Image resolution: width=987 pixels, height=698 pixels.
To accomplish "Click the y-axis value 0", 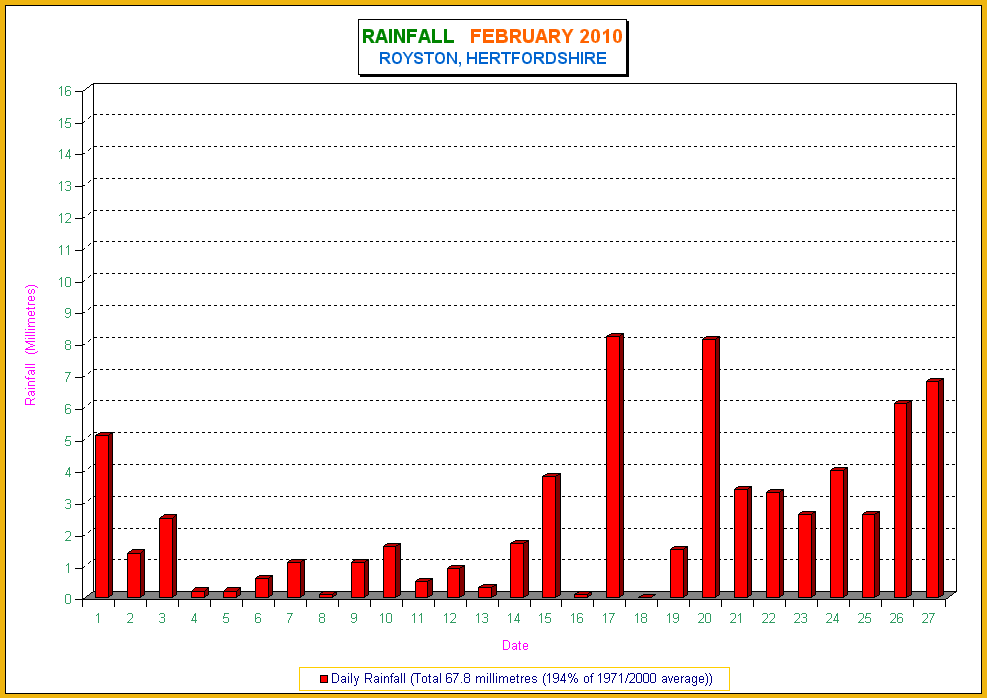I will coord(68,599).
